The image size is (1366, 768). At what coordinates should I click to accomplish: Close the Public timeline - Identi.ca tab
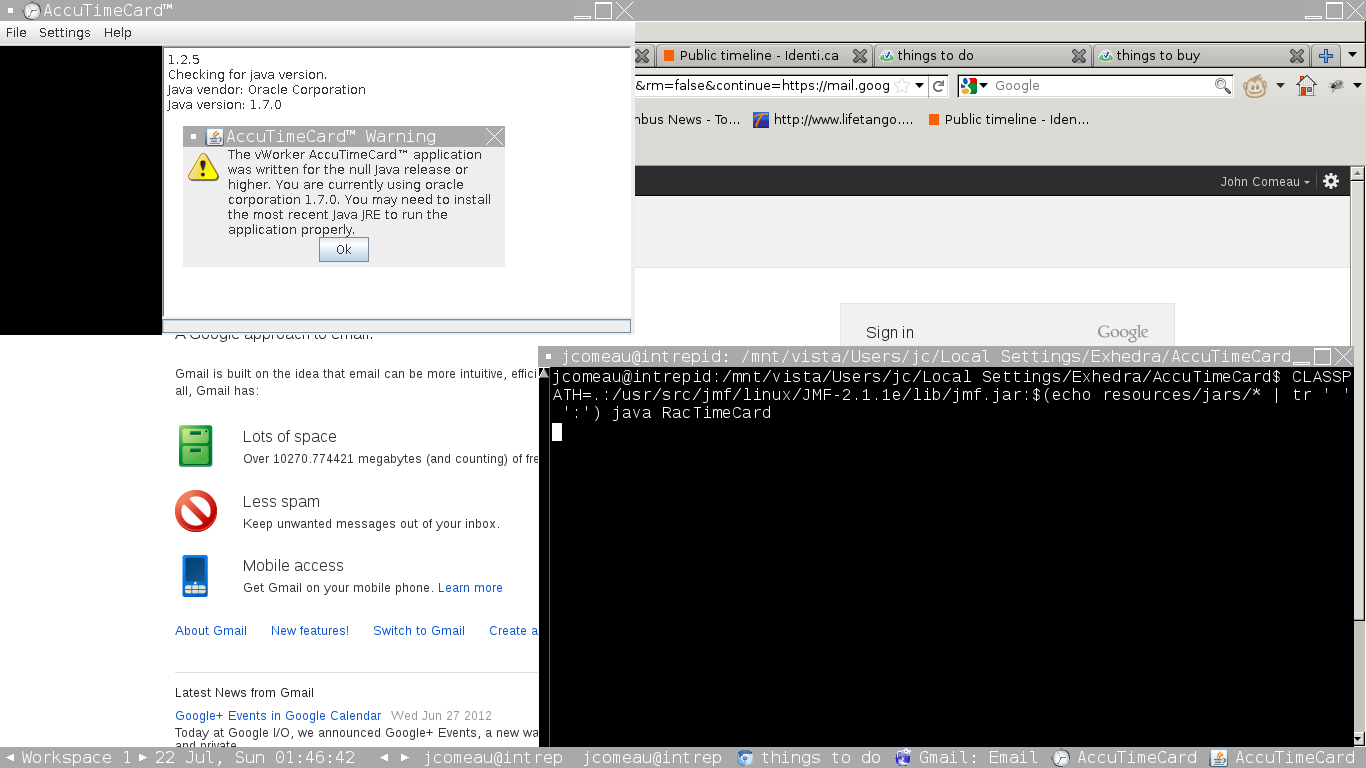[x=860, y=56]
